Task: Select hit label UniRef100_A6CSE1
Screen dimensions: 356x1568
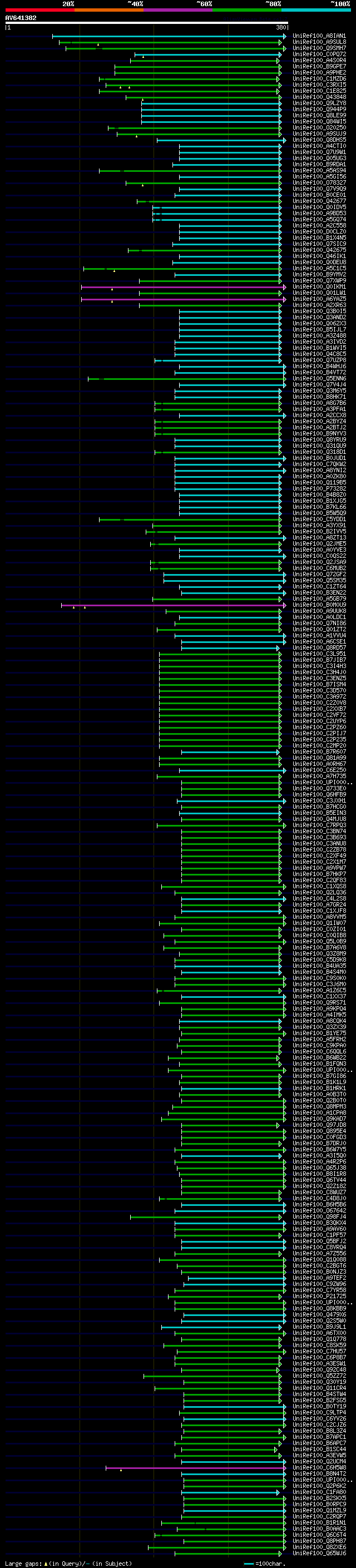Action: (319, 641)
